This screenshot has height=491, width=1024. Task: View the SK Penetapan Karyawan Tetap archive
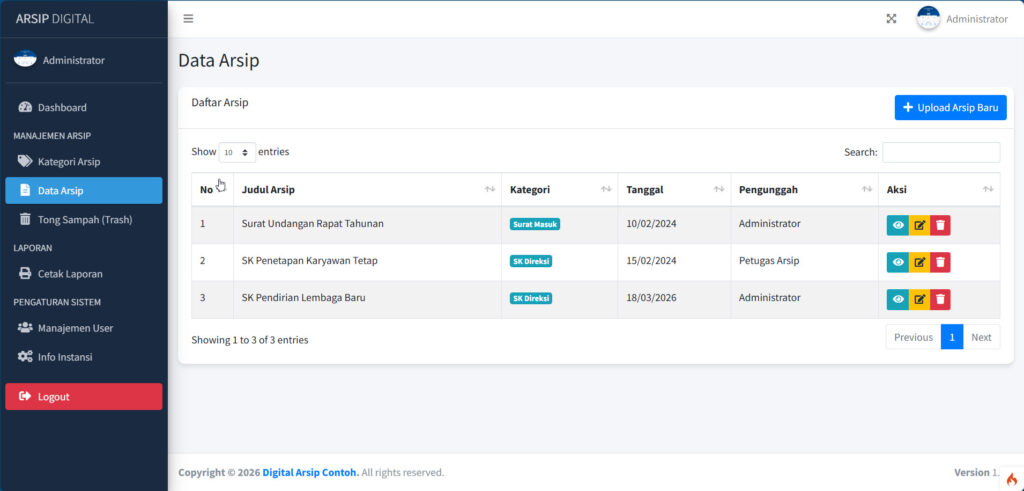[897, 262]
